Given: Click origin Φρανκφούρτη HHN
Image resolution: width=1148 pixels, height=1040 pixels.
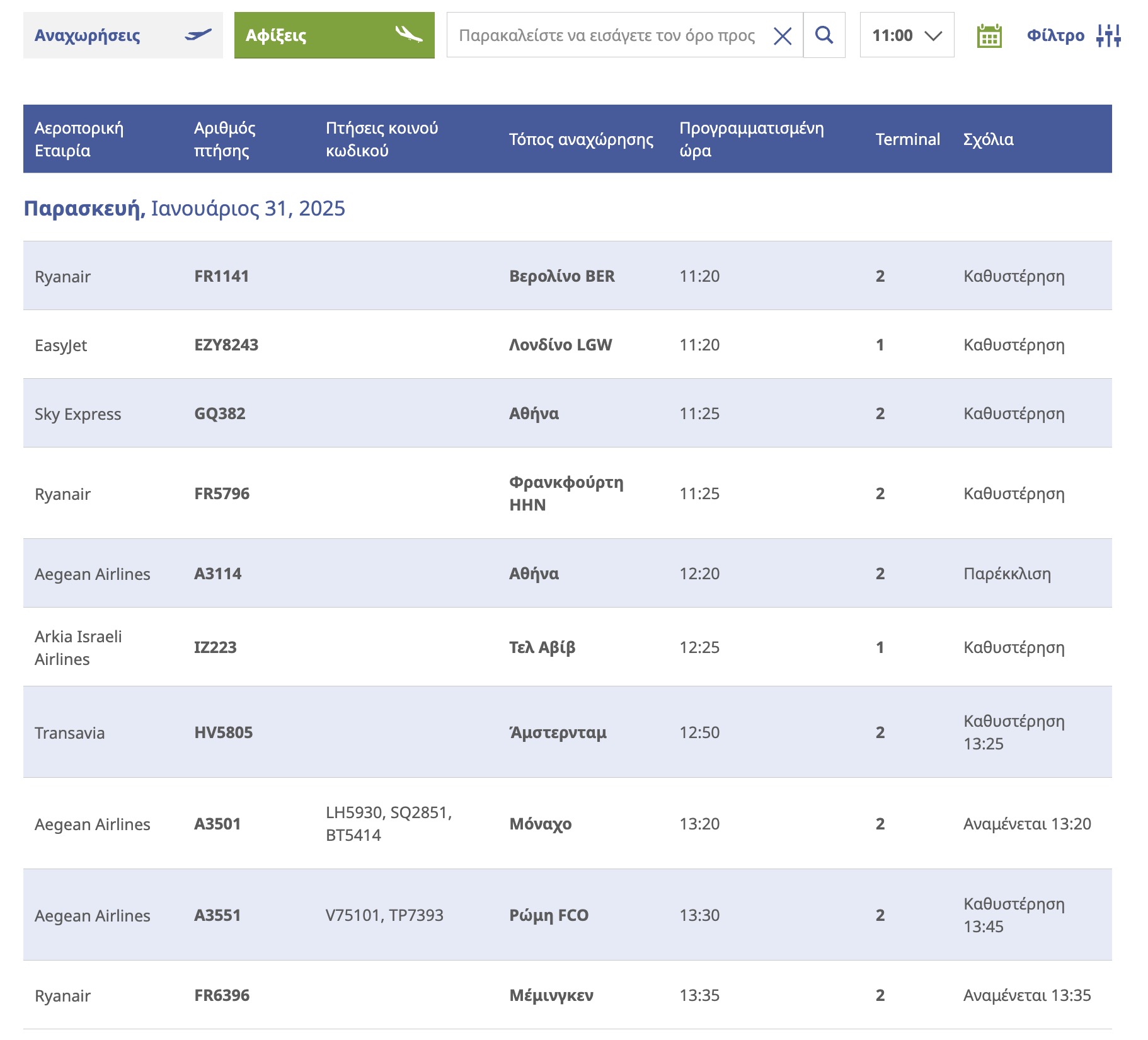Looking at the screenshot, I should 566,494.
